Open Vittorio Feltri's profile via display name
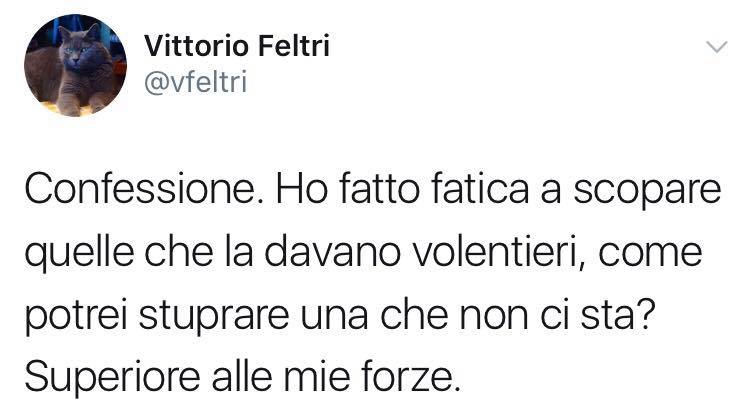 coord(237,46)
